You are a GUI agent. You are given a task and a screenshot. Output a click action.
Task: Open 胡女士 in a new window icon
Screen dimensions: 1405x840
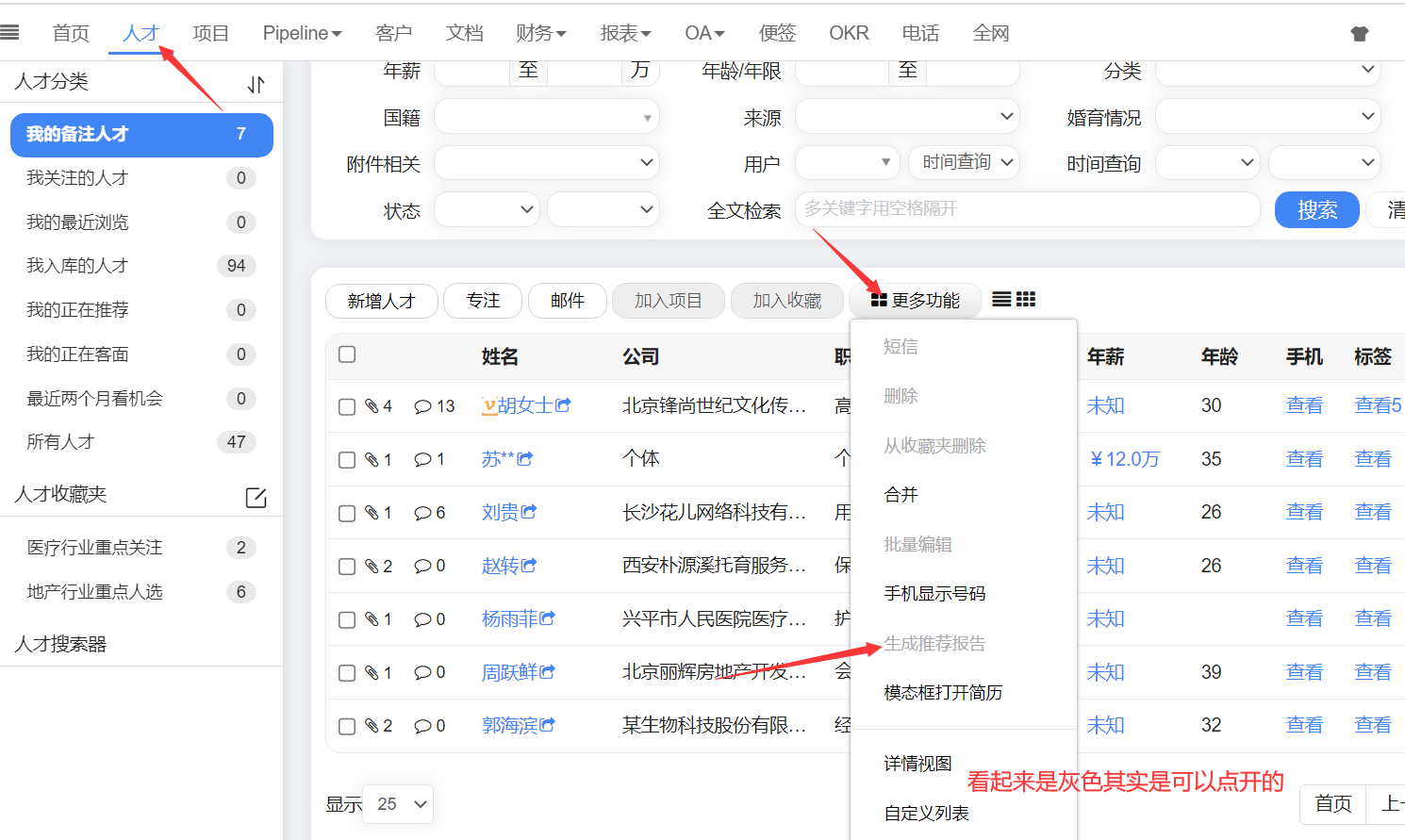563,404
